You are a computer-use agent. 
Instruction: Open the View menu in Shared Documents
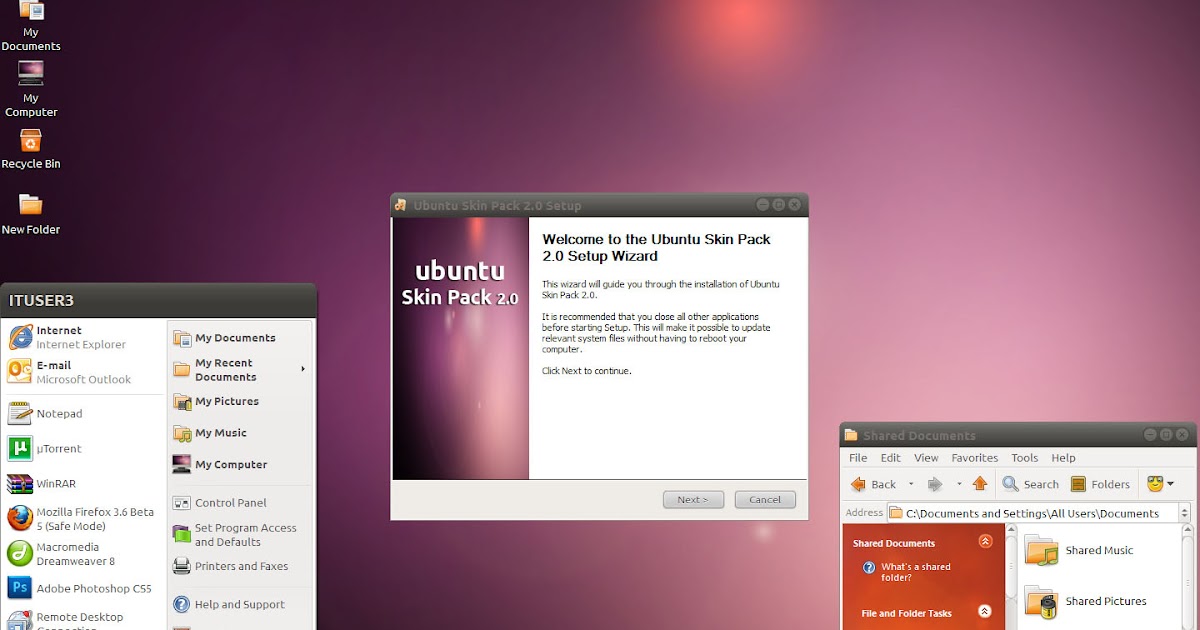click(x=926, y=457)
